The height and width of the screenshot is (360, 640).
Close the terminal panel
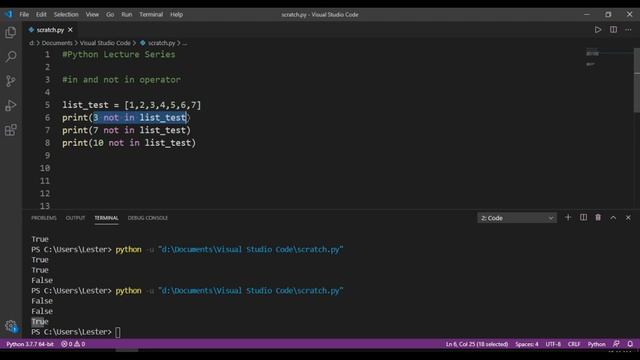pyautogui.click(x=628, y=218)
